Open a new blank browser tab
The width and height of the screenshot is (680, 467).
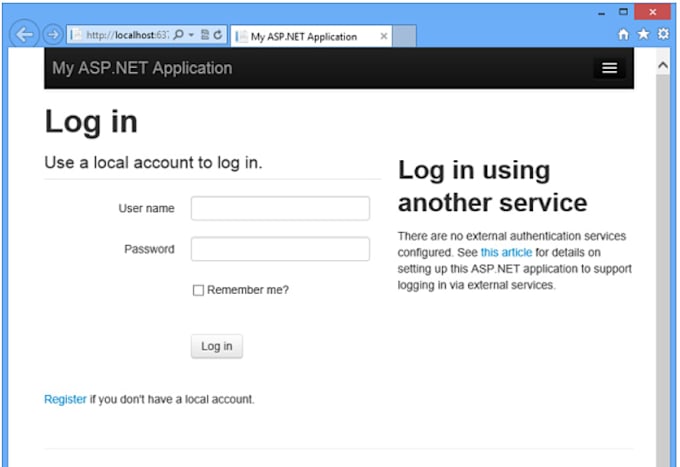coord(404,36)
